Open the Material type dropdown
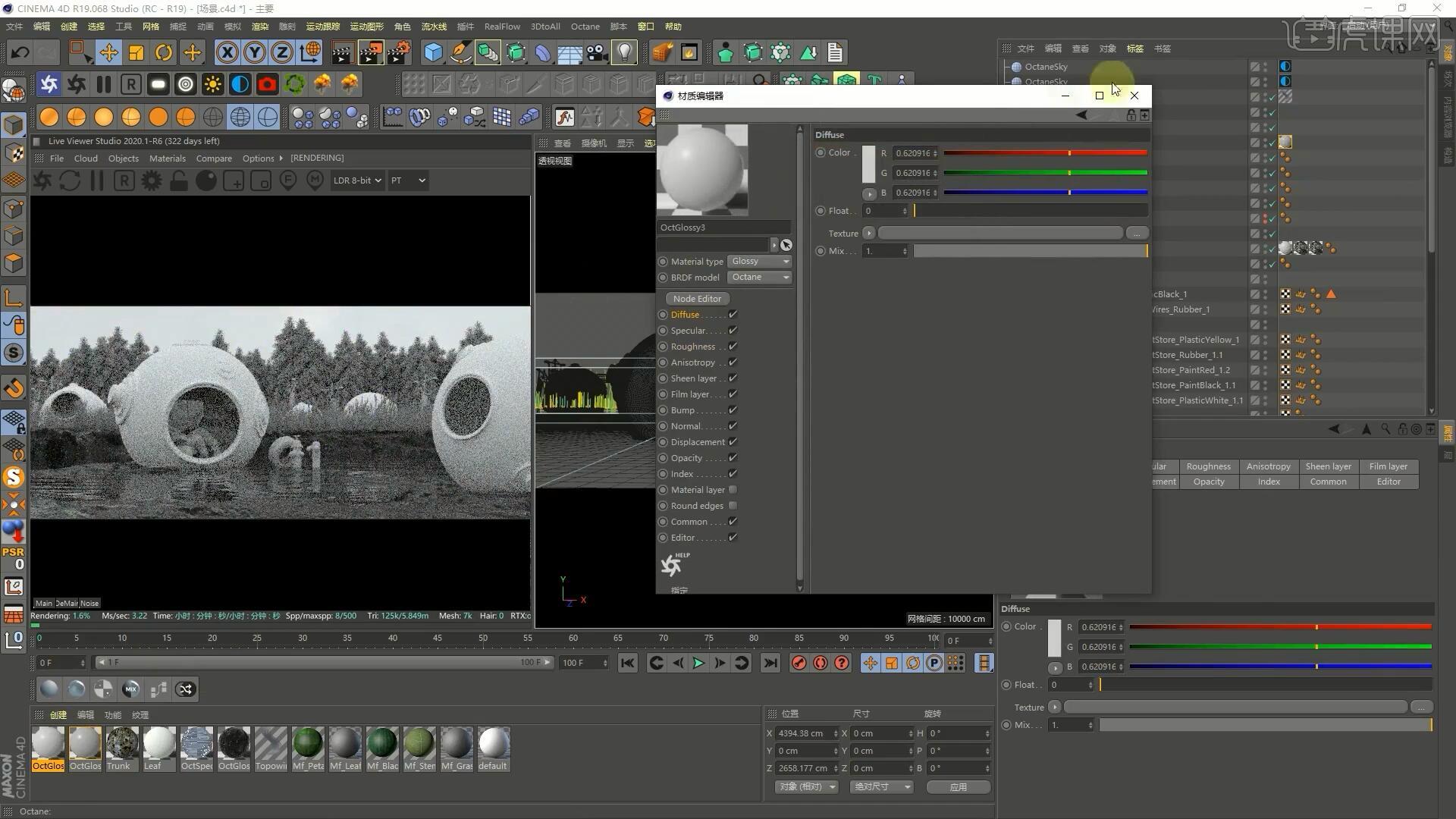1456x819 pixels. 759,262
